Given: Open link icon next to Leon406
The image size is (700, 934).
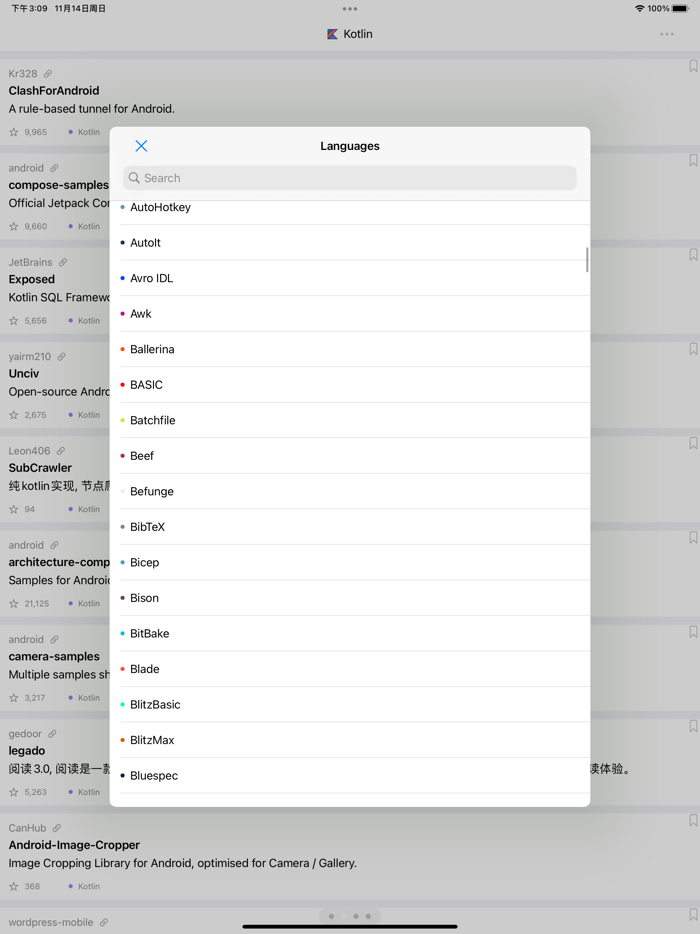Looking at the screenshot, I should click(61, 451).
